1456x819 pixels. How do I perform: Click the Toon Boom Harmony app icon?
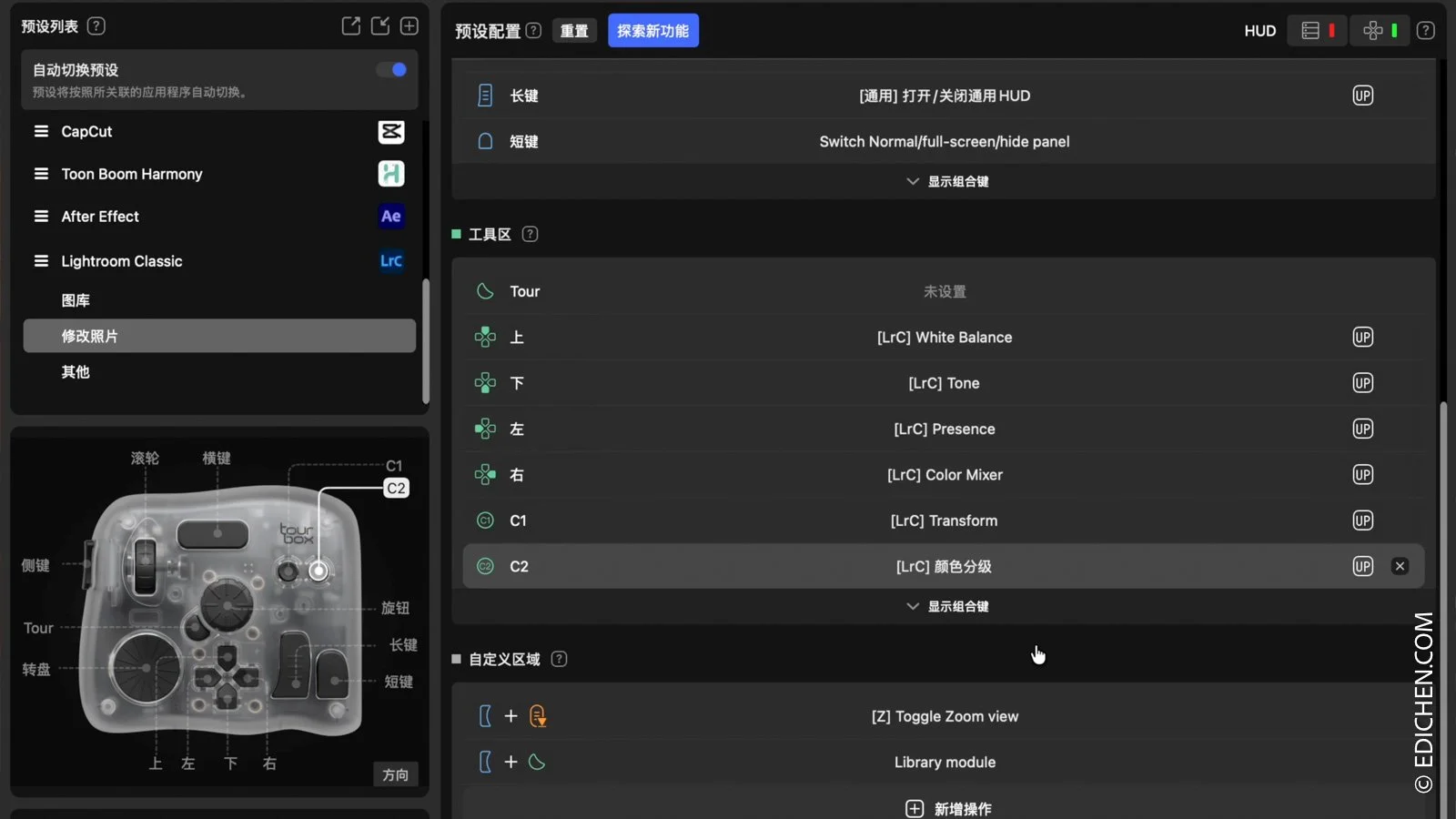pyautogui.click(x=391, y=174)
